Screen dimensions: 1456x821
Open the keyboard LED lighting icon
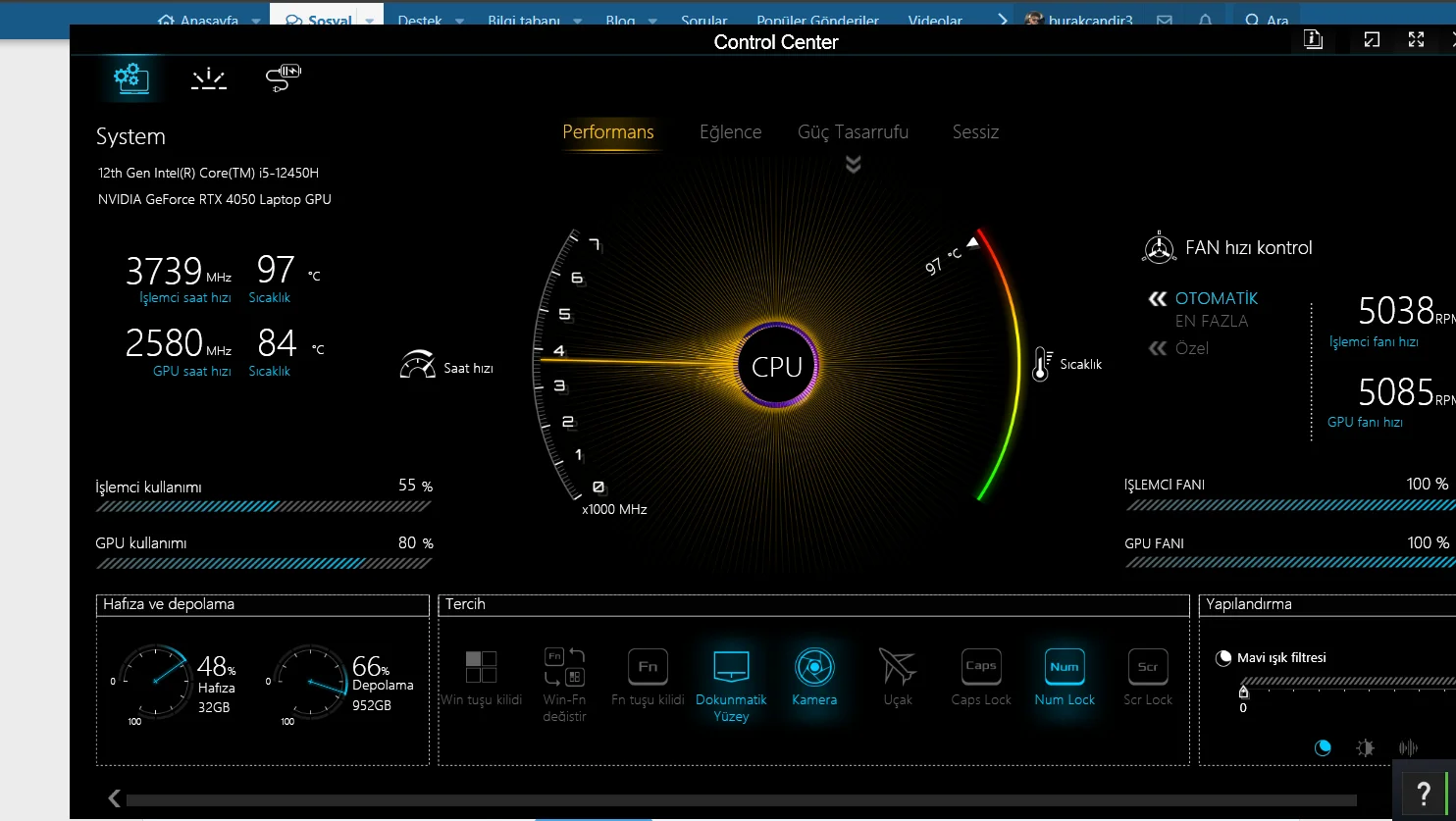(x=209, y=79)
